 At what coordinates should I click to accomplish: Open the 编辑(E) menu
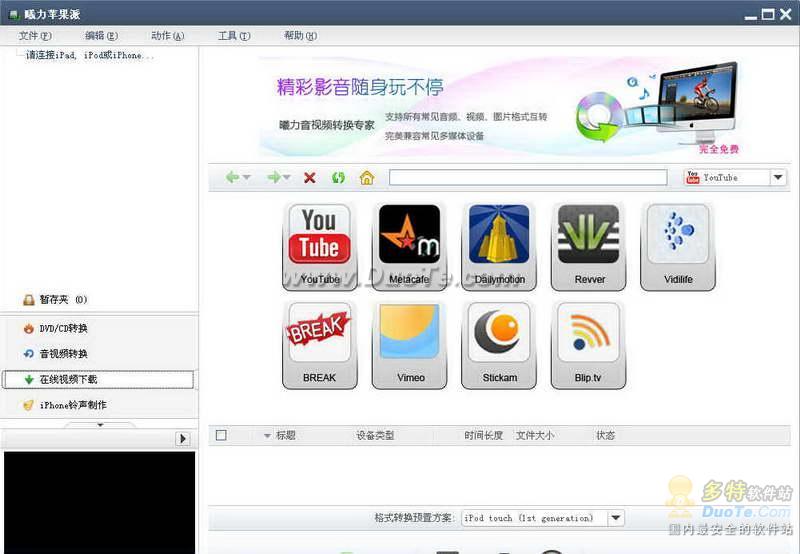101,36
